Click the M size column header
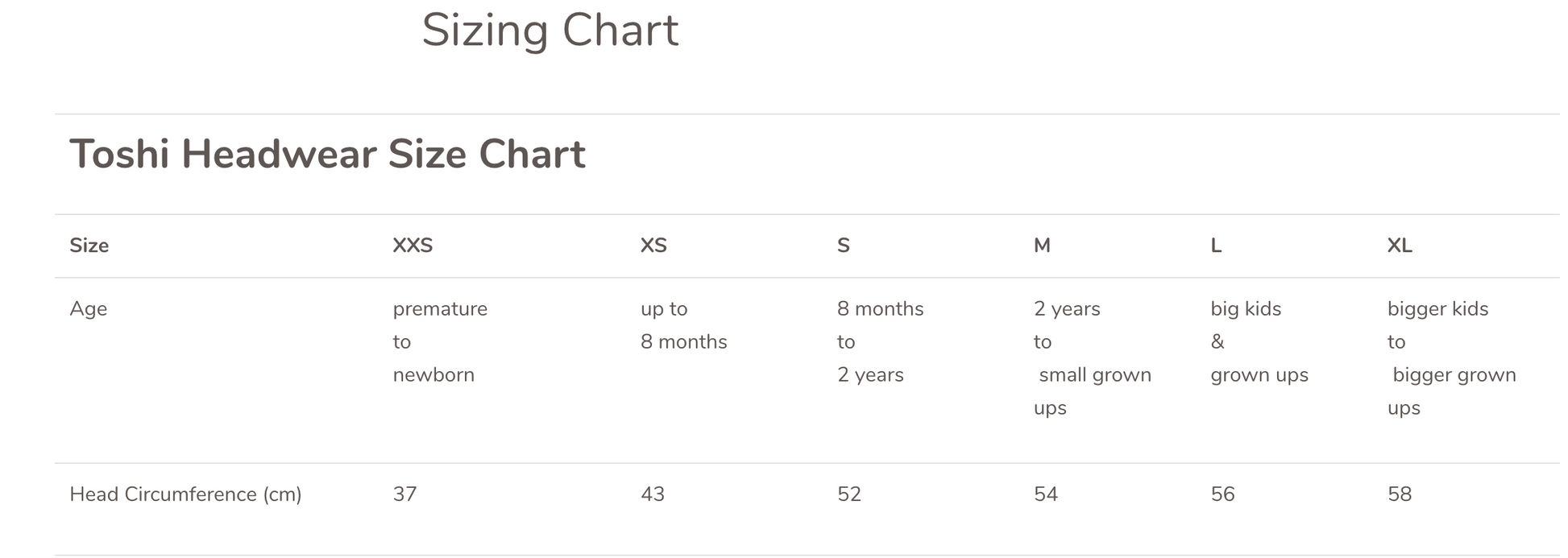Image resolution: width=1568 pixels, height=558 pixels. click(1042, 246)
